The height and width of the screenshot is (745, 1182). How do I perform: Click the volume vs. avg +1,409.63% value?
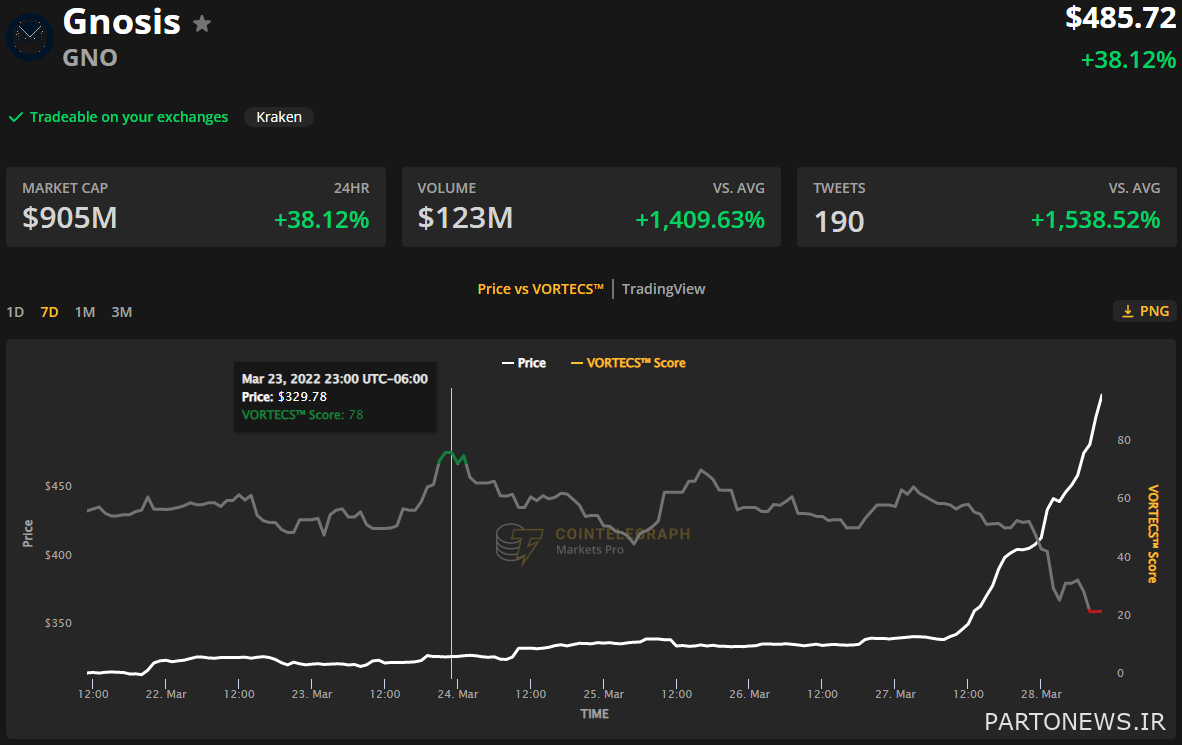tap(700, 219)
